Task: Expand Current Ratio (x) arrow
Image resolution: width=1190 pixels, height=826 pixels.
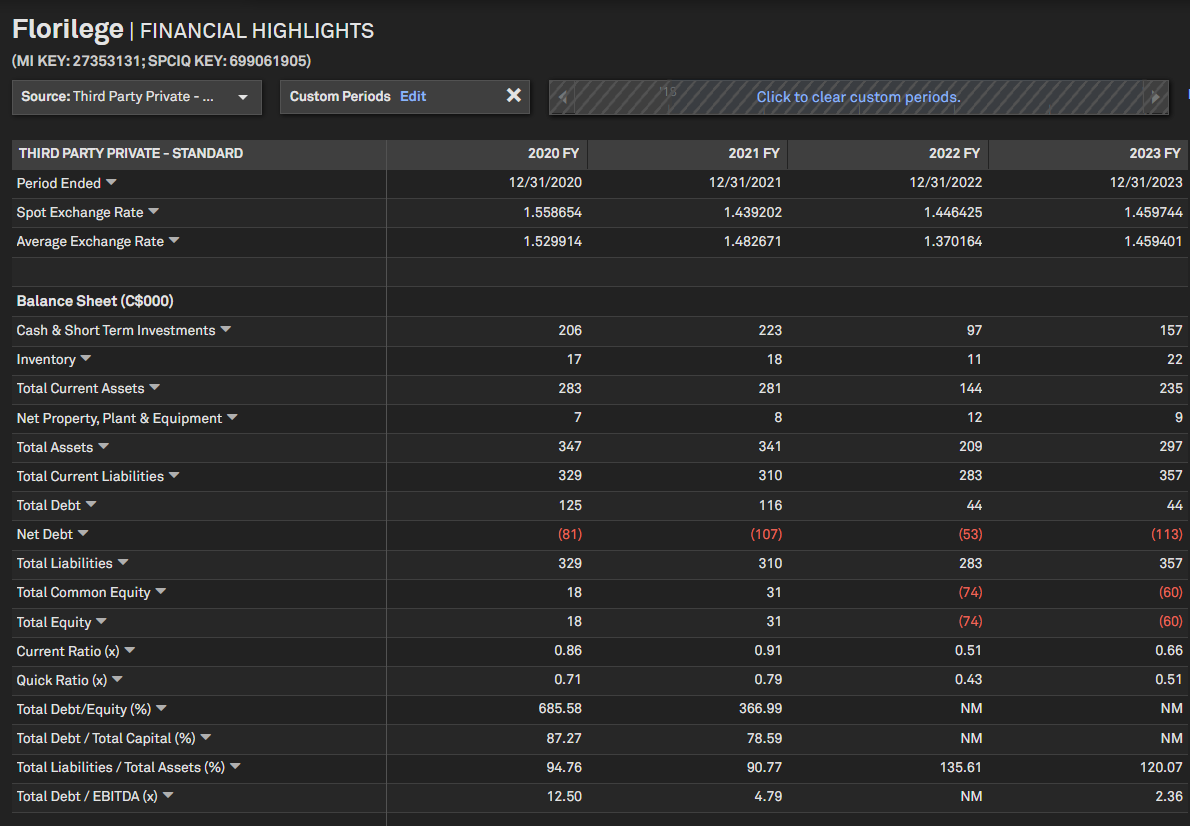Action: 131,651
